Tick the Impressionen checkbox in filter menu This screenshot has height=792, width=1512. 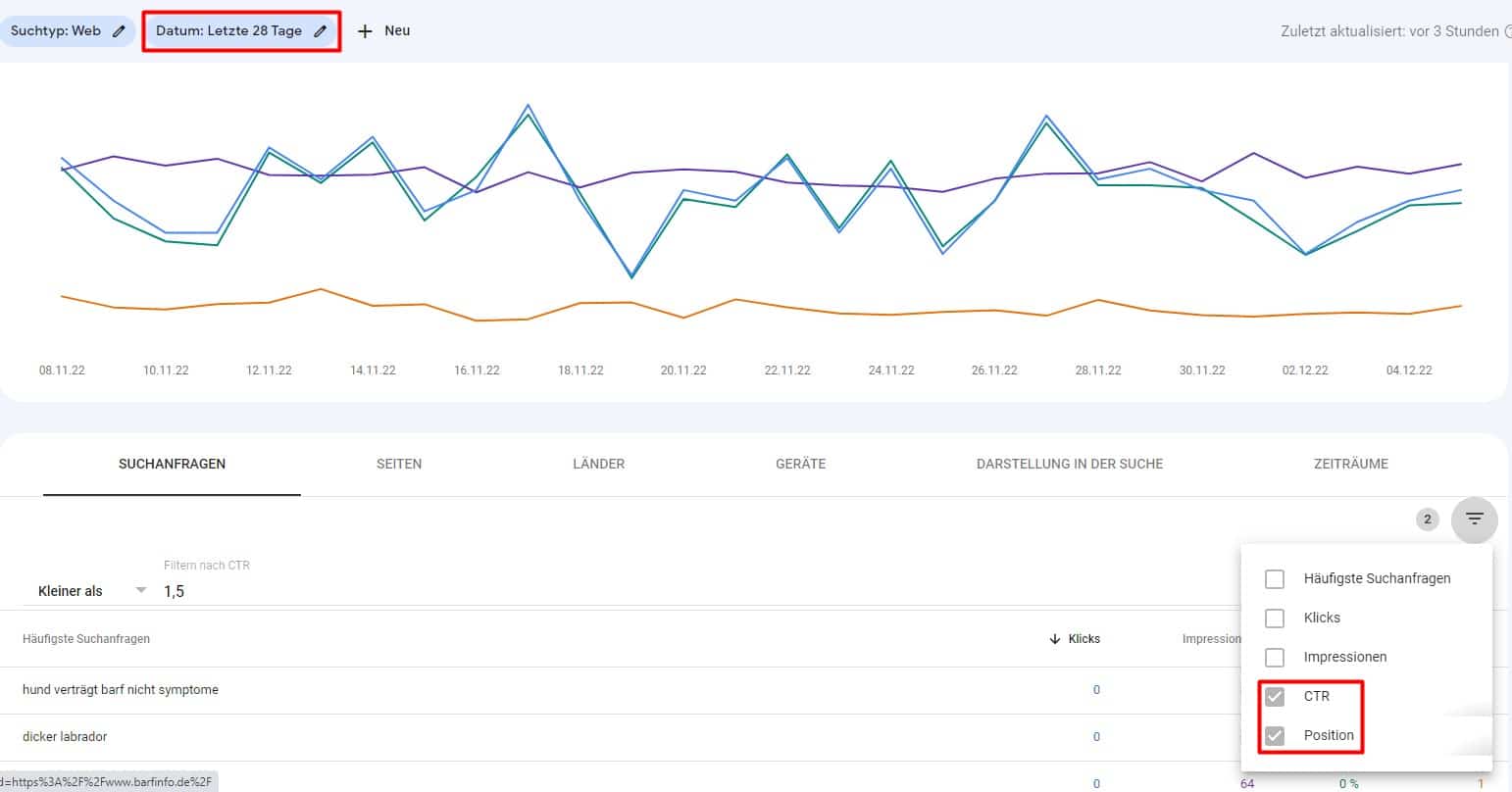1275,658
